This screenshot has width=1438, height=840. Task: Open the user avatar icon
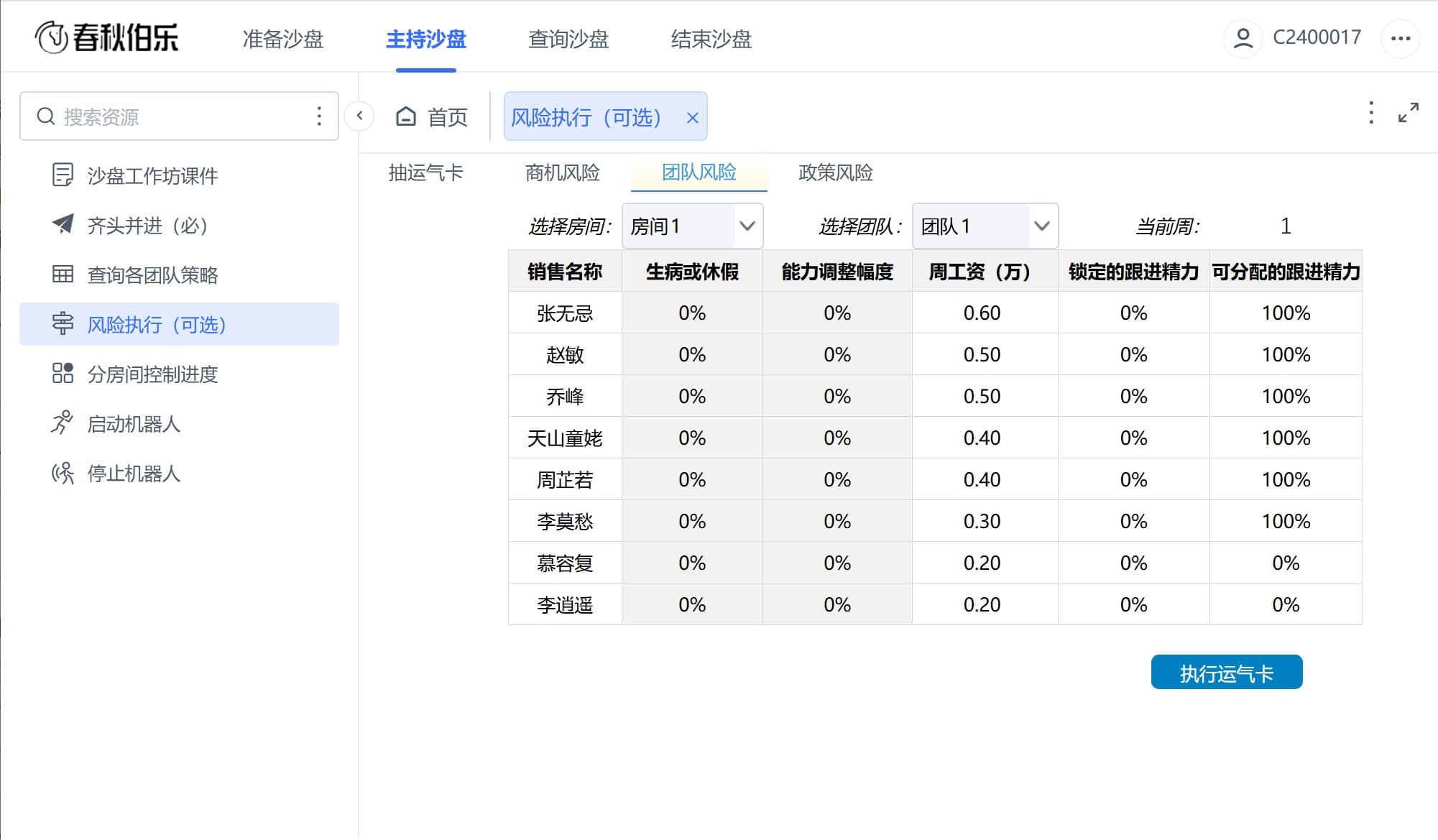point(1243,37)
